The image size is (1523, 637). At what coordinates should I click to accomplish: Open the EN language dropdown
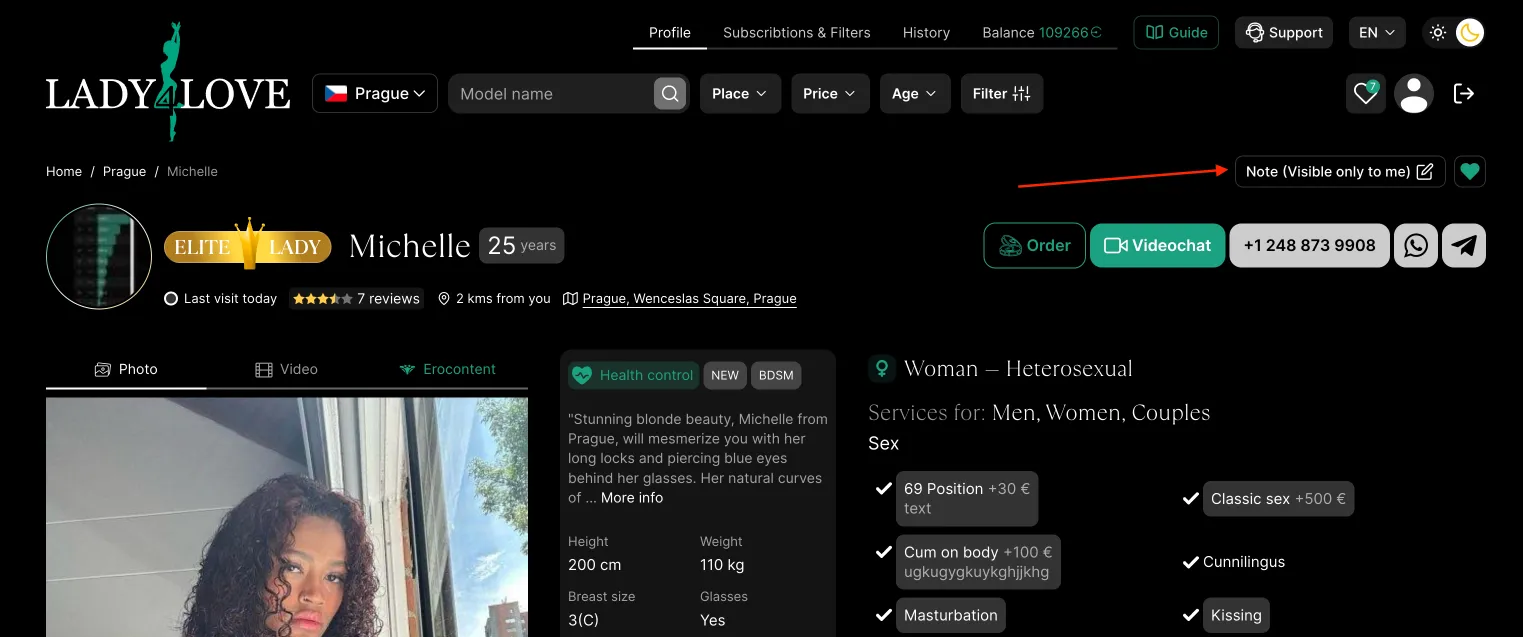point(1377,33)
